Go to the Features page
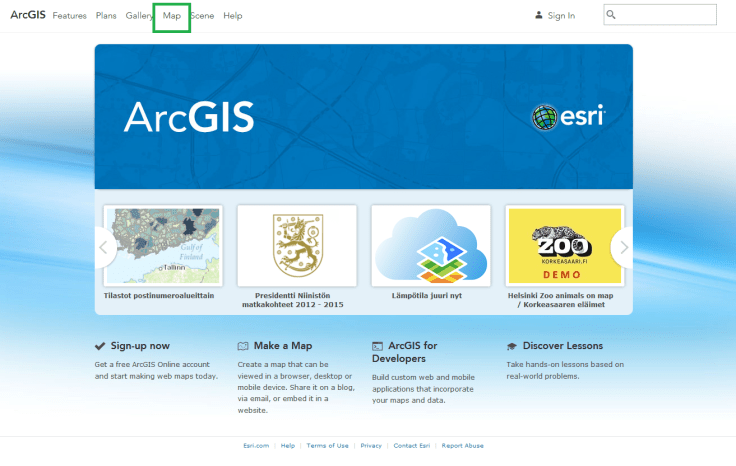The image size is (736, 466). click(69, 16)
